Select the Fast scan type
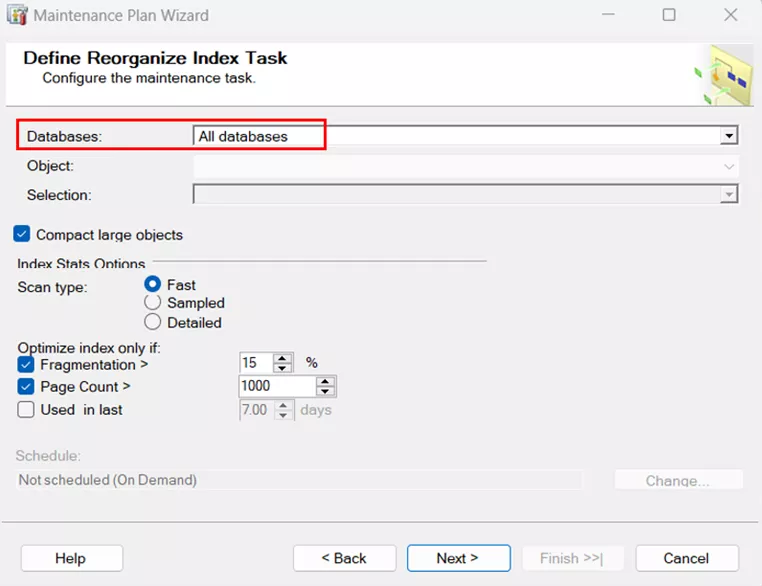Viewport: 762px width, 586px height. [153, 284]
